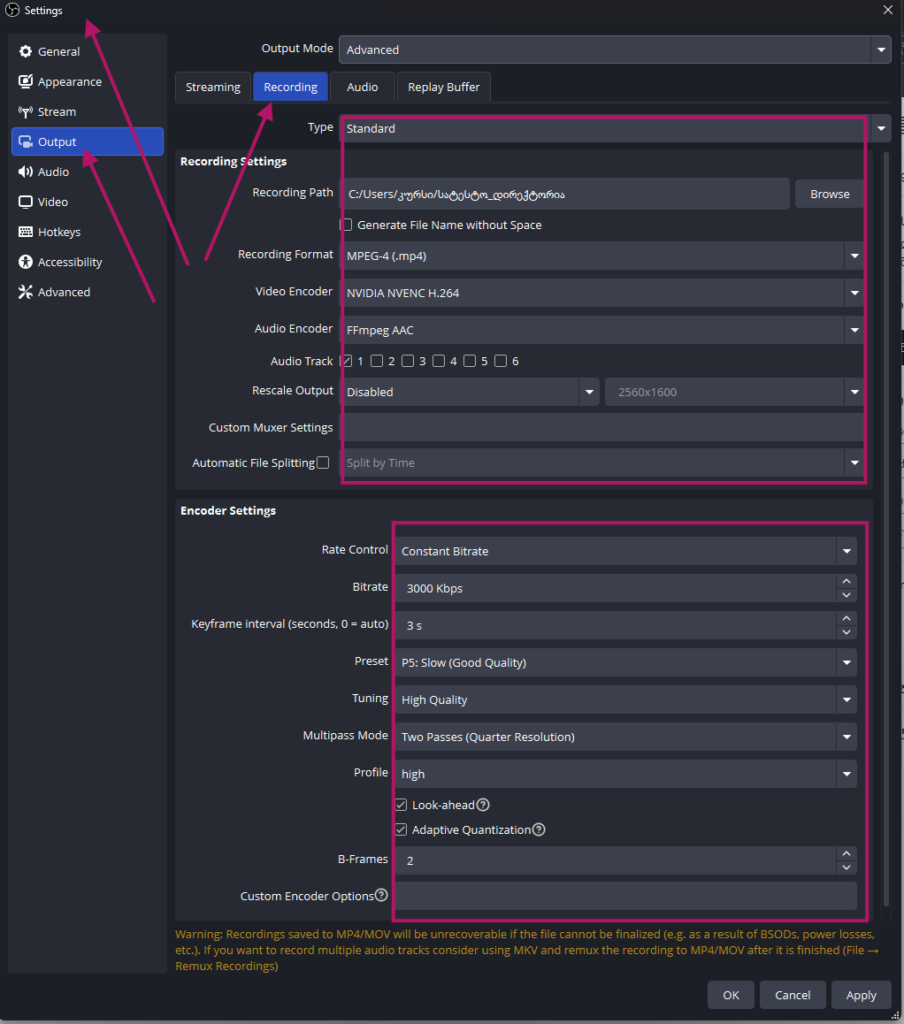Disable the Adaptive Quantization checkbox
The width and height of the screenshot is (904, 1024).
tap(402, 830)
